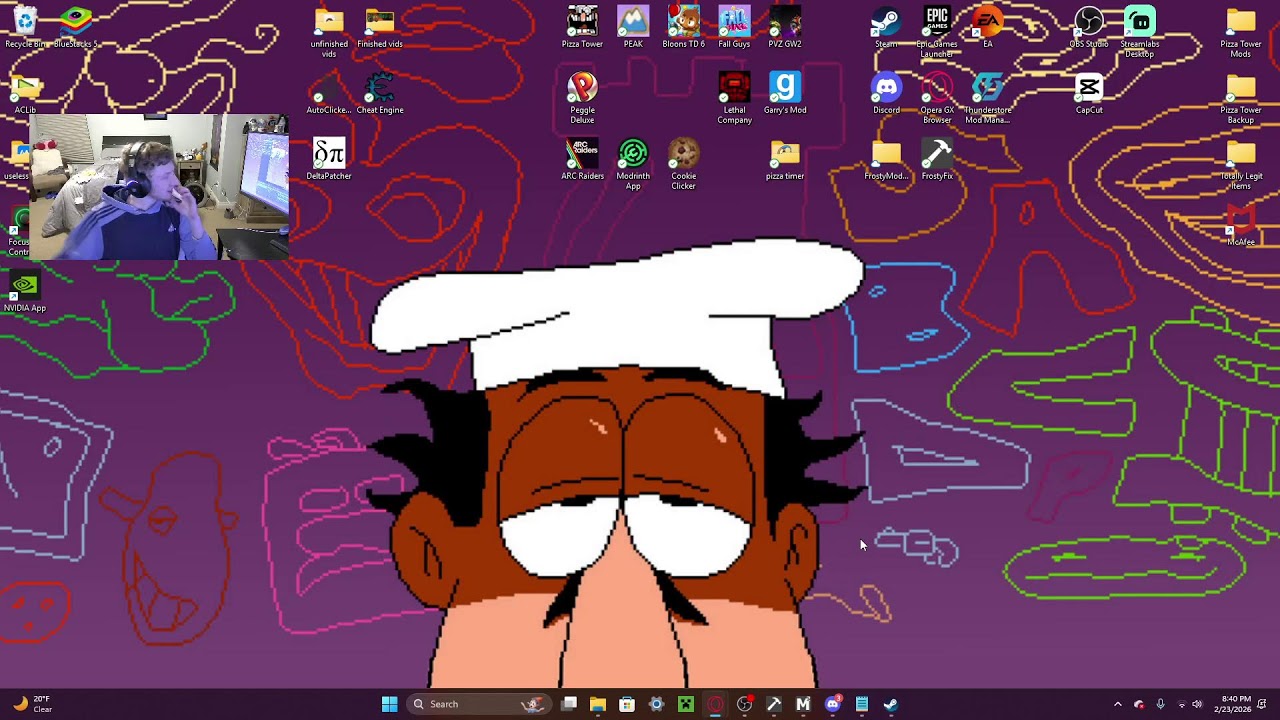Launch OBS Studio from the desktop

coord(1089,27)
